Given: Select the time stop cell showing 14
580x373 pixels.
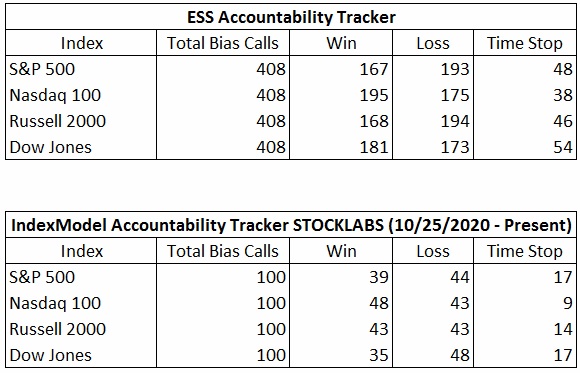Looking at the screenshot, I should tap(525, 329).
